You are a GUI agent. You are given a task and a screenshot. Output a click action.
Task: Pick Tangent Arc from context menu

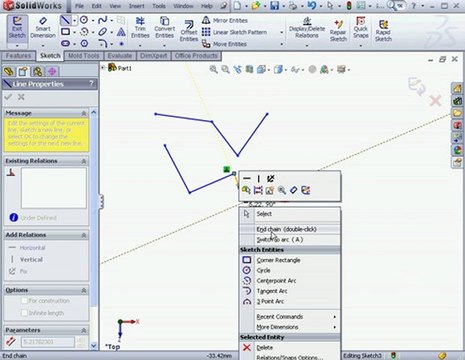tap(290, 291)
